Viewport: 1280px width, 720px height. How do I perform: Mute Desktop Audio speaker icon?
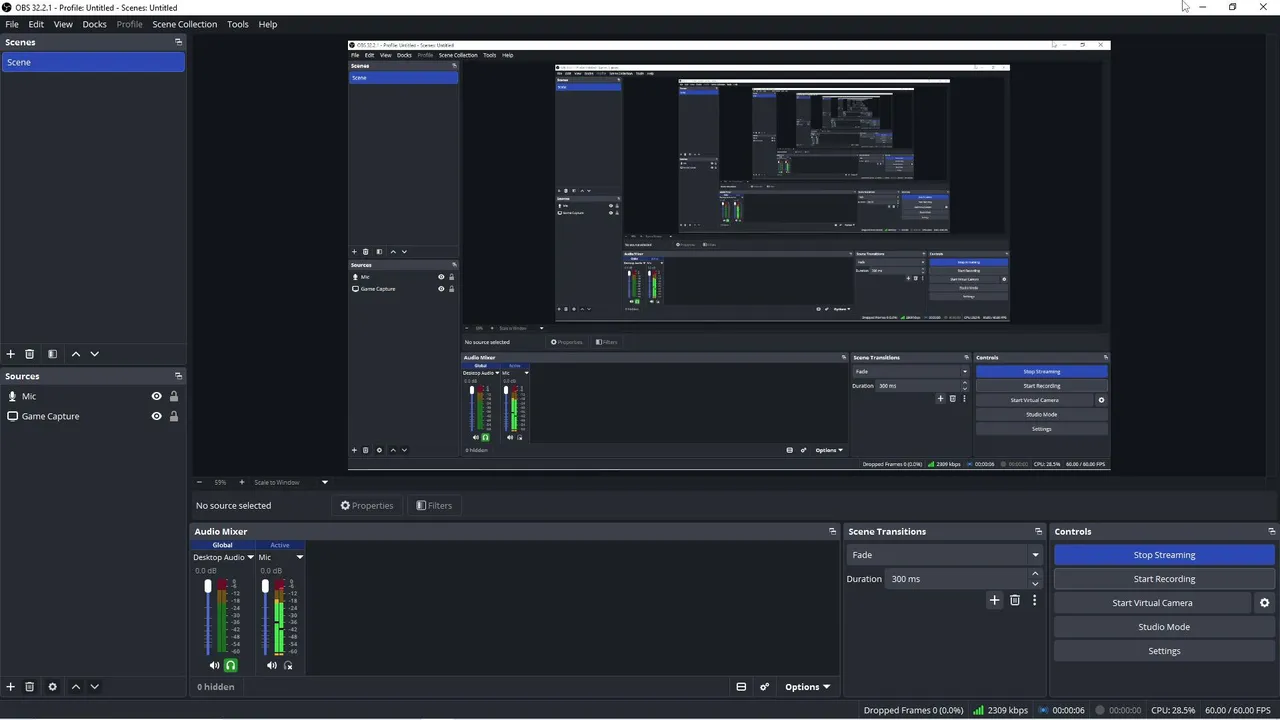[214, 665]
